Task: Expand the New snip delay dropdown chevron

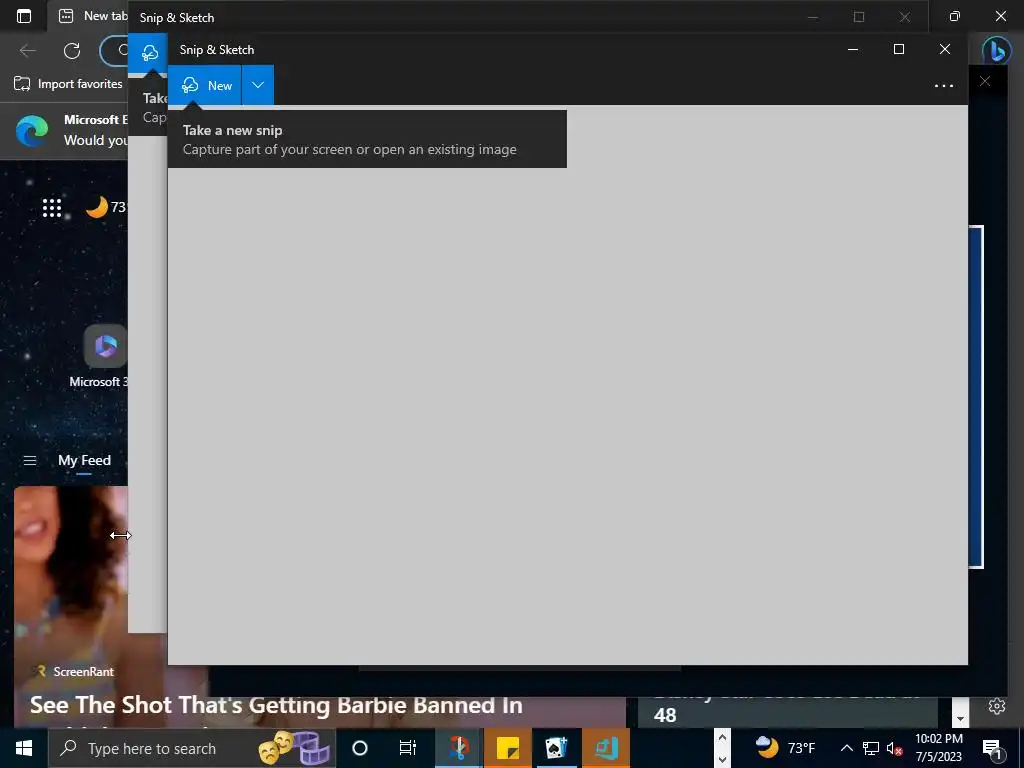Action: pos(258,85)
